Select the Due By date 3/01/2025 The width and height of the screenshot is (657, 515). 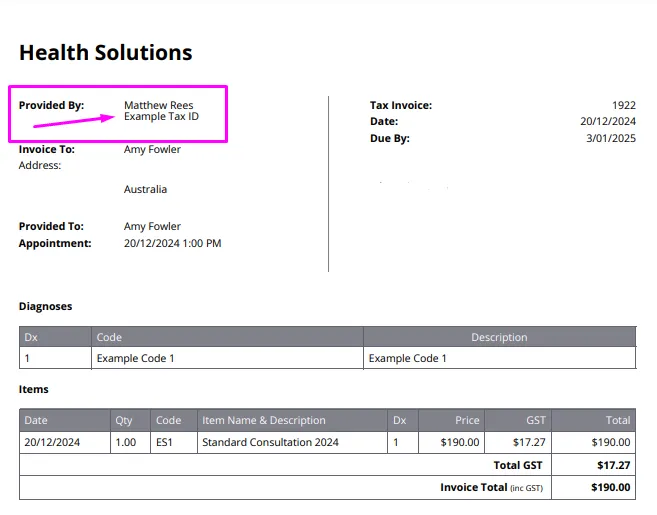(x=611, y=138)
